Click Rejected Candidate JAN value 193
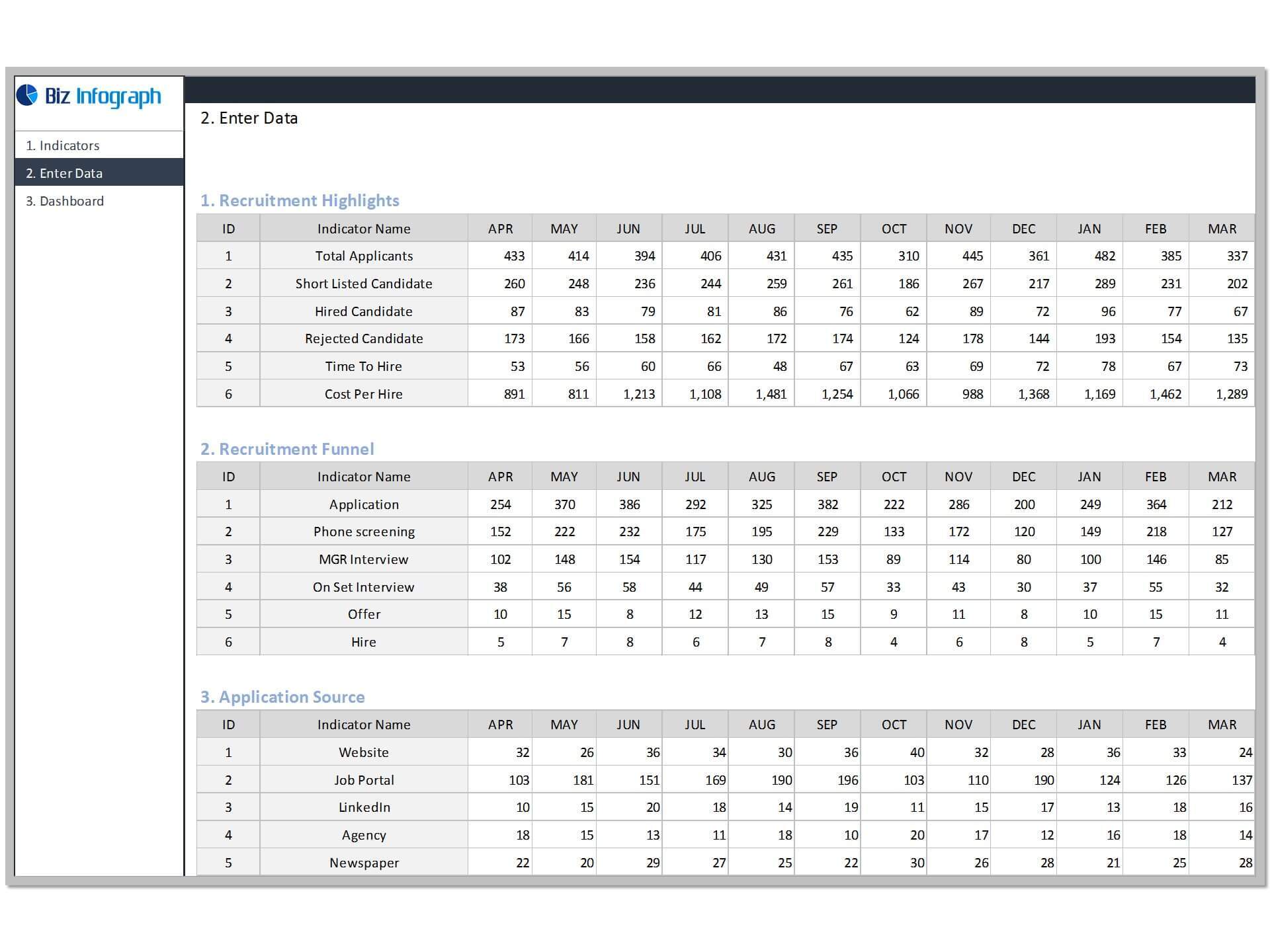 coord(1089,338)
